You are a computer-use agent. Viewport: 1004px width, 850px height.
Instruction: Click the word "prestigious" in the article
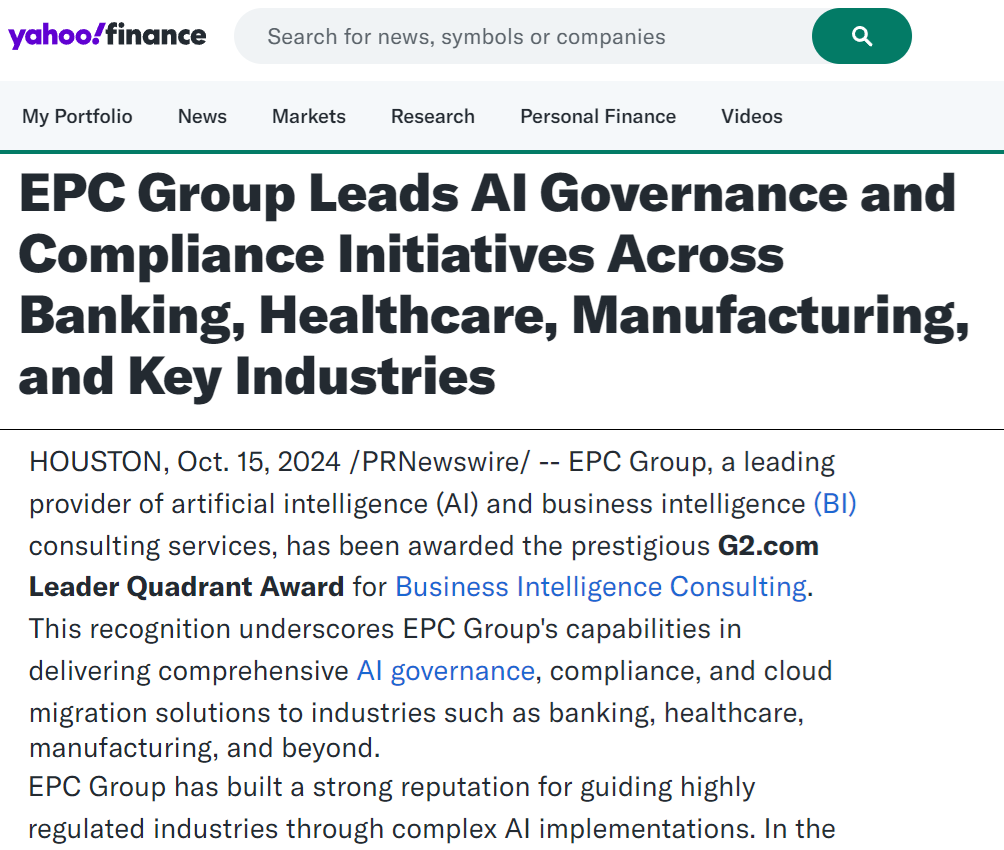636,546
